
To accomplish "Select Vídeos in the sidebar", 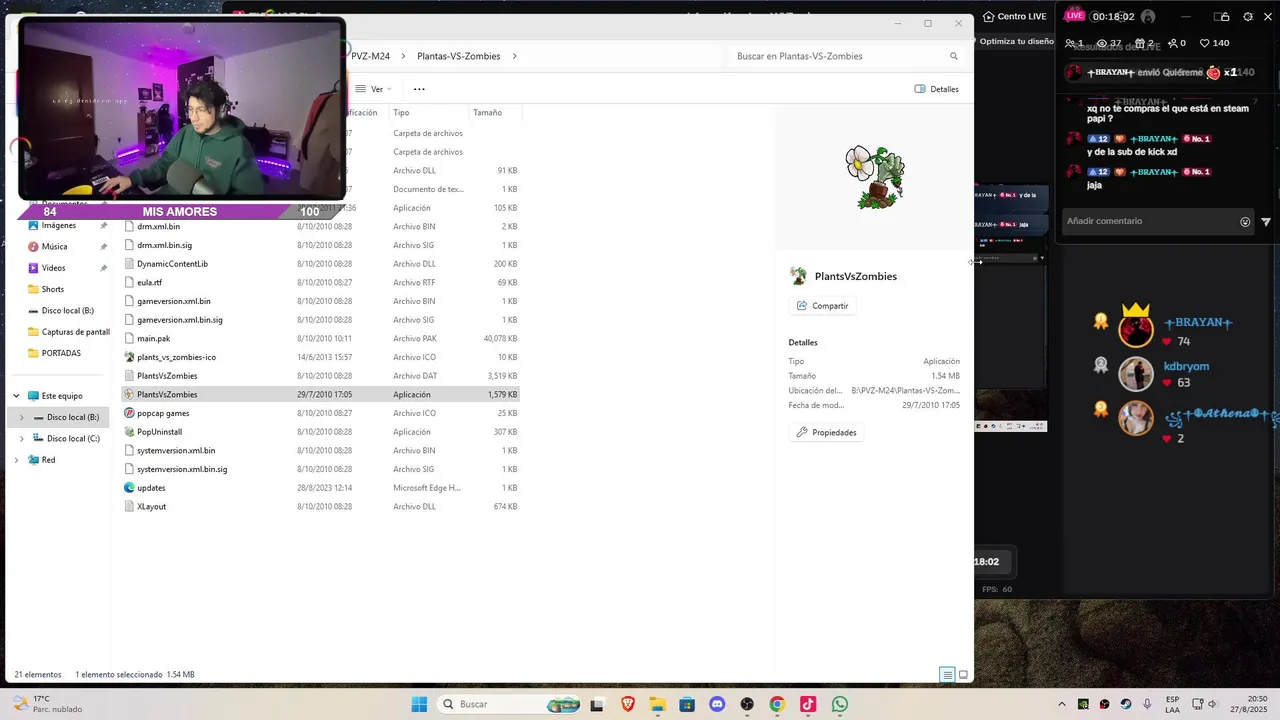I will (54, 268).
